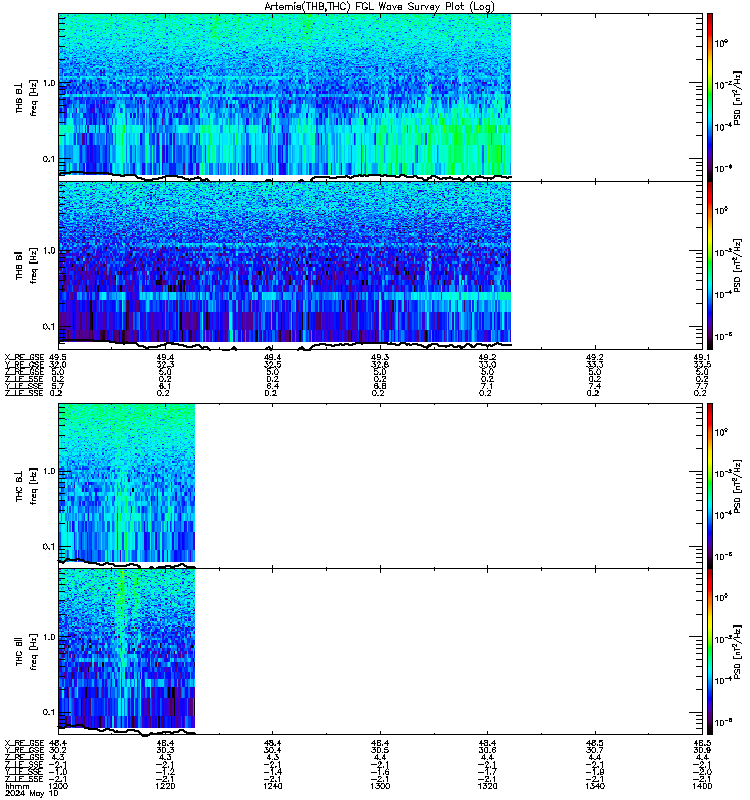
Task: Click the color bar beside the THB B-perpendicular panel
Action: point(710,97)
